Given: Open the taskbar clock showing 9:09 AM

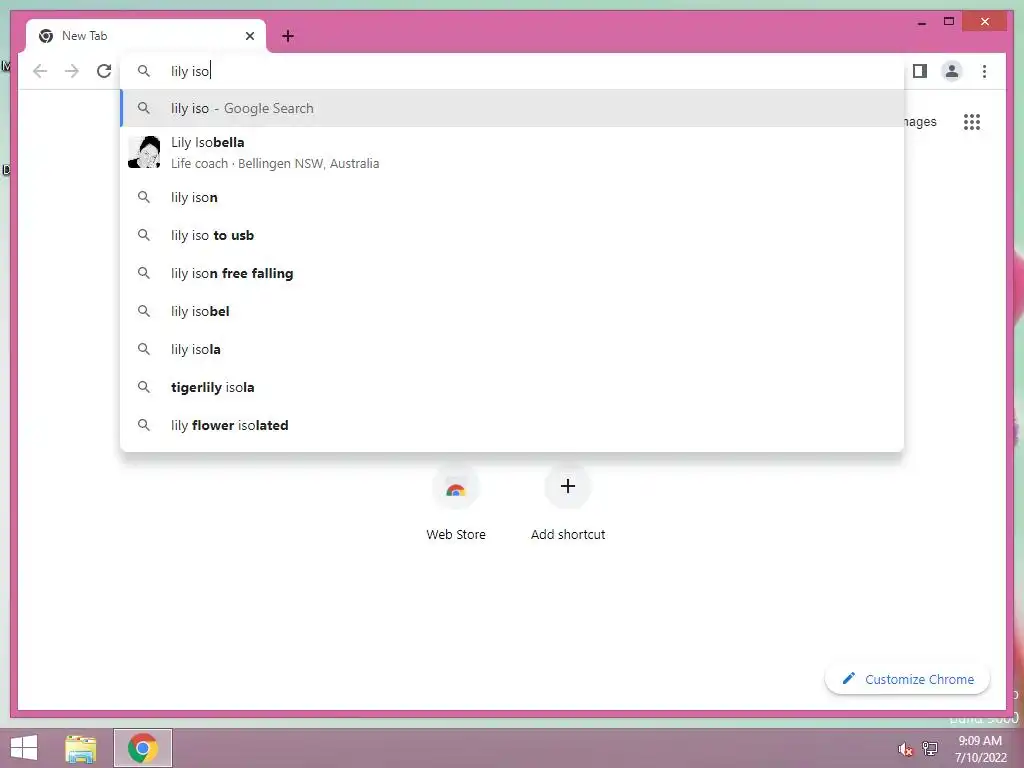Looking at the screenshot, I should pos(980,748).
